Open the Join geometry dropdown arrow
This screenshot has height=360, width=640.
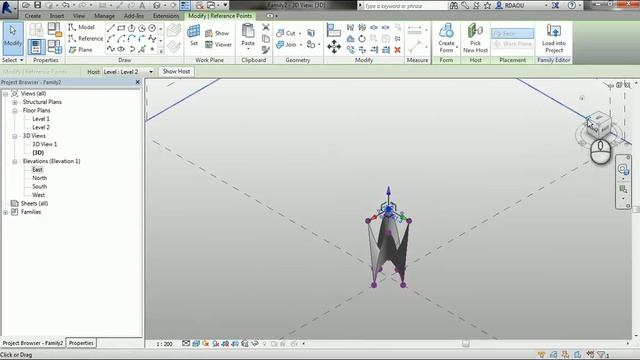(x=301, y=44)
